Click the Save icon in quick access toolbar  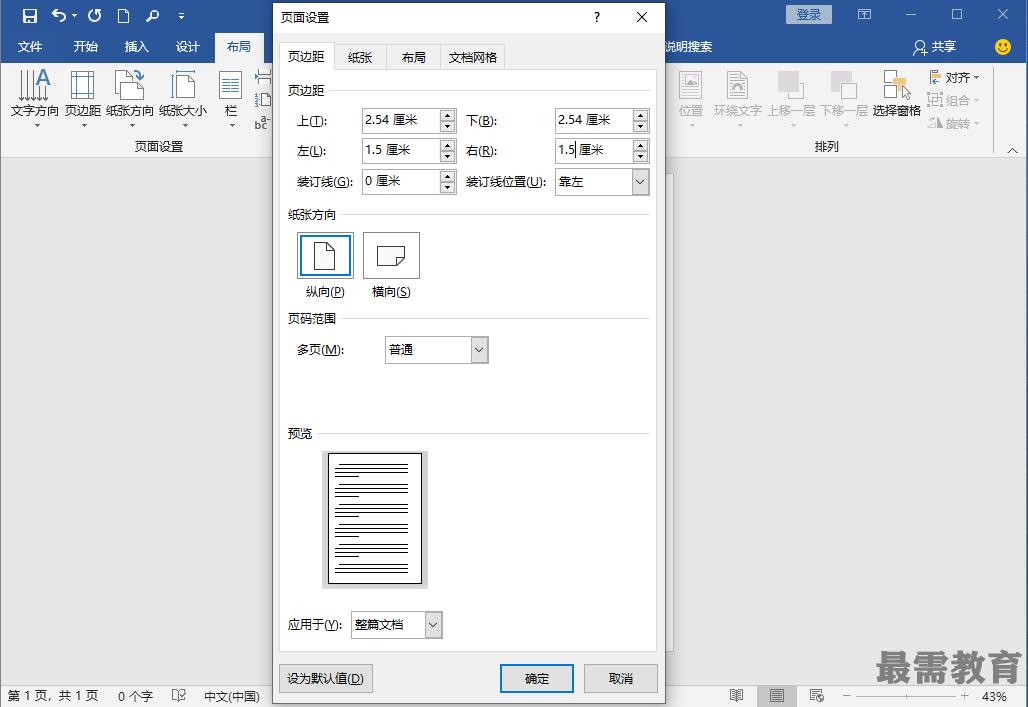coord(30,16)
